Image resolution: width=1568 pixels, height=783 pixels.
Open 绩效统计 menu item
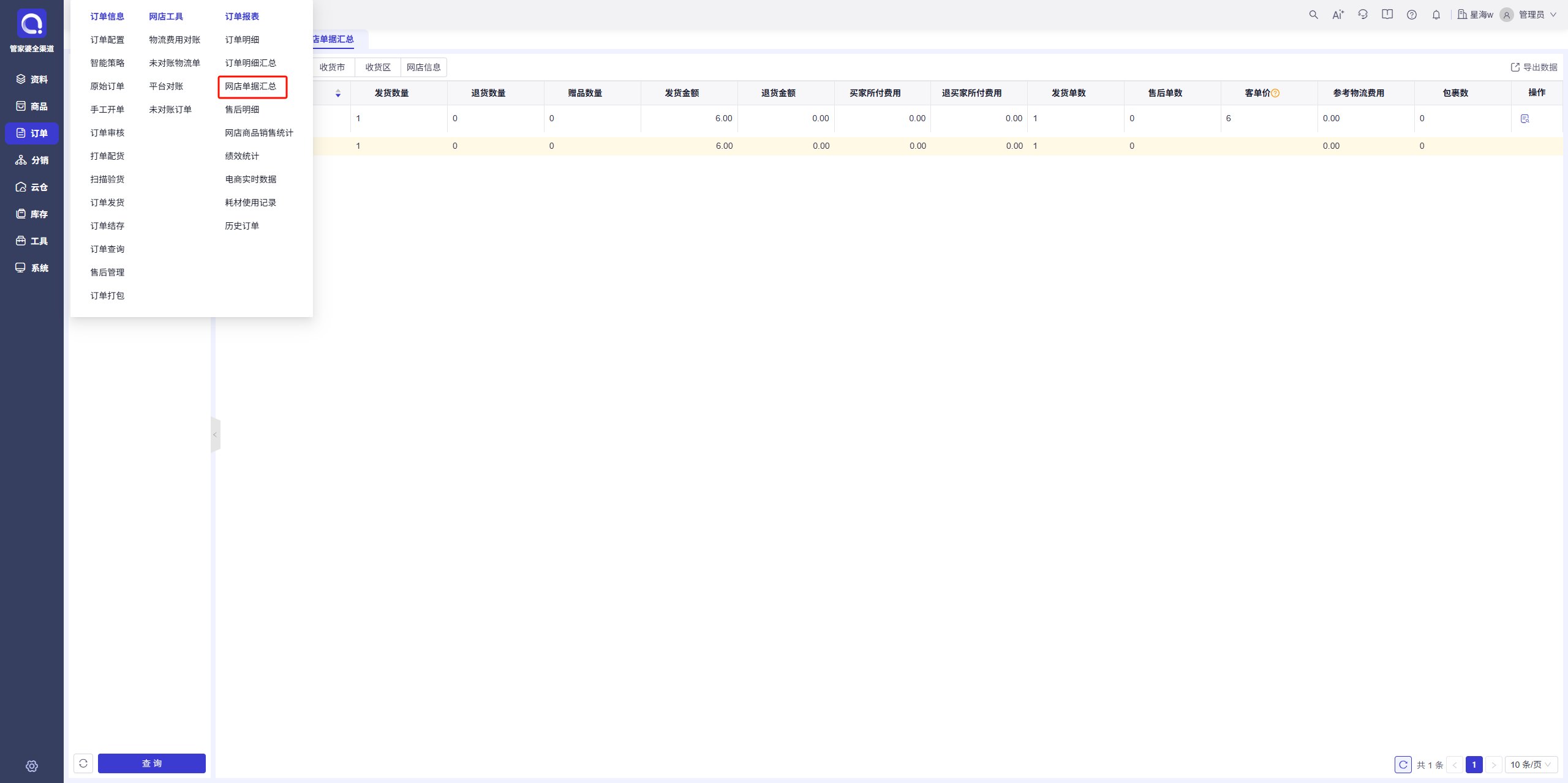(242, 156)
